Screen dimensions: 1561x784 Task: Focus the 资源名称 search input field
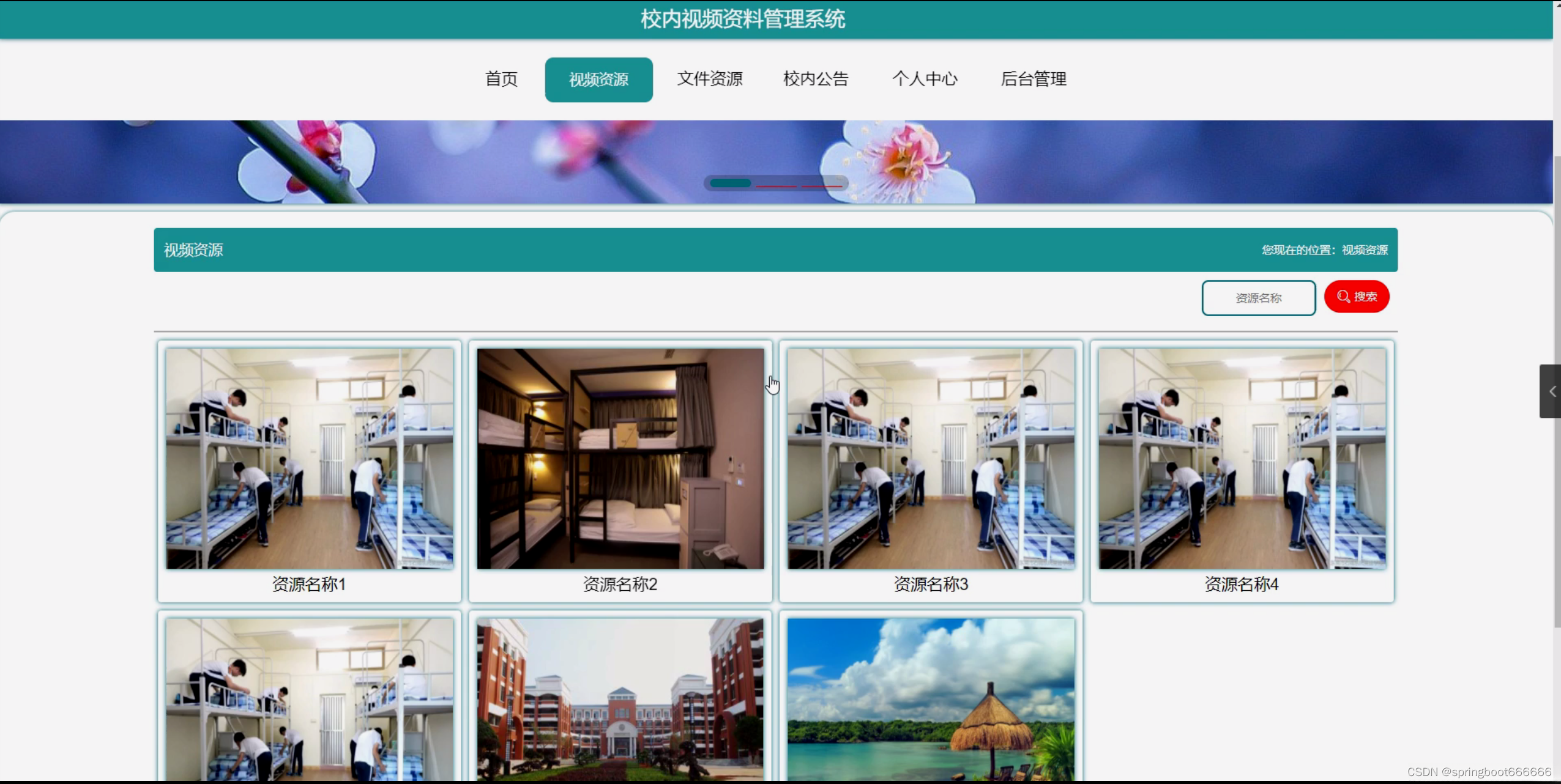tap(1258, 298)
